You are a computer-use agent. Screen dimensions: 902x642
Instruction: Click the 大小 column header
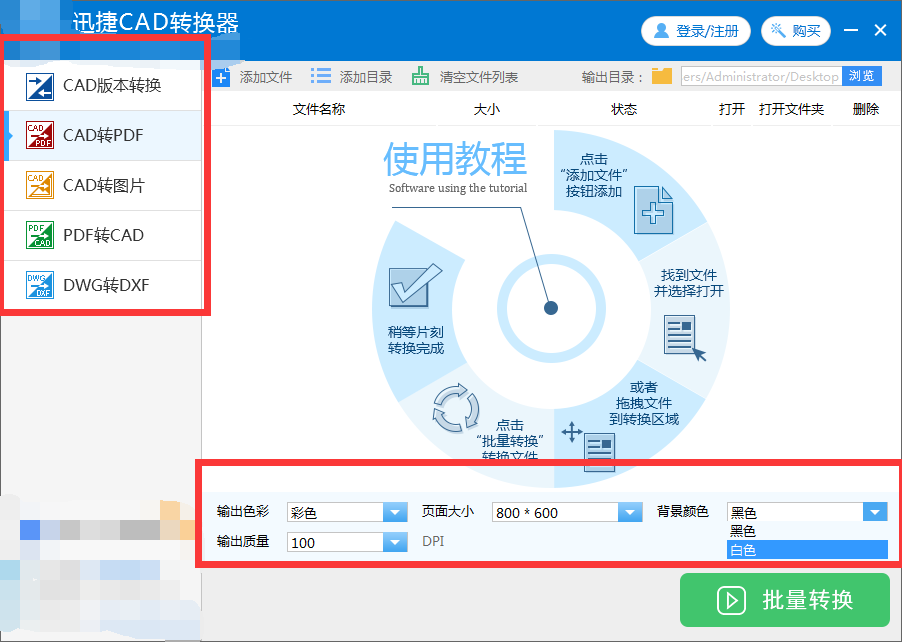(487, 109)
